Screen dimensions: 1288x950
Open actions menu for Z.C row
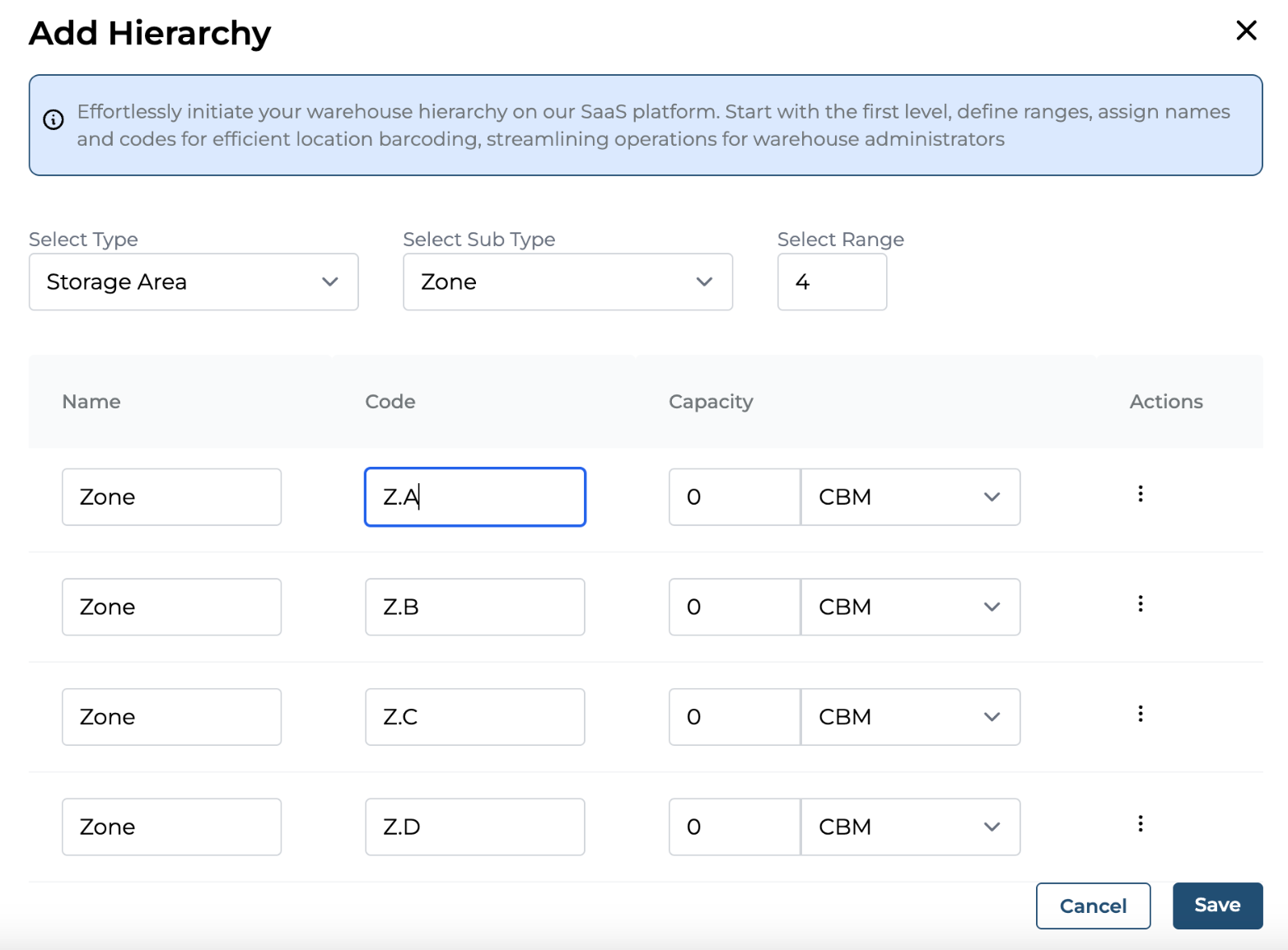point(1140,714)
